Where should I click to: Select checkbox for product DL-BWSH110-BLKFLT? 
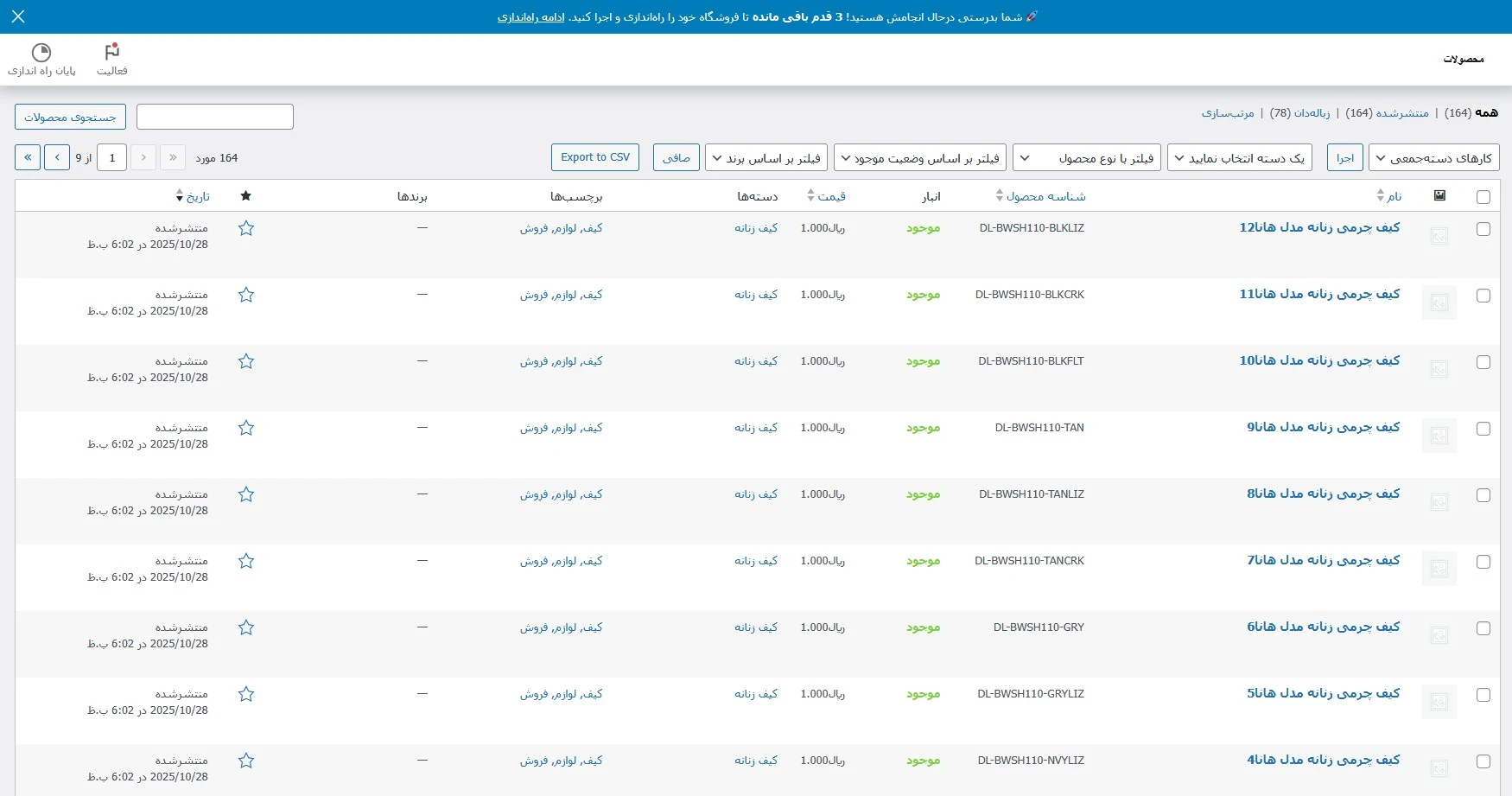[1483, 362]
